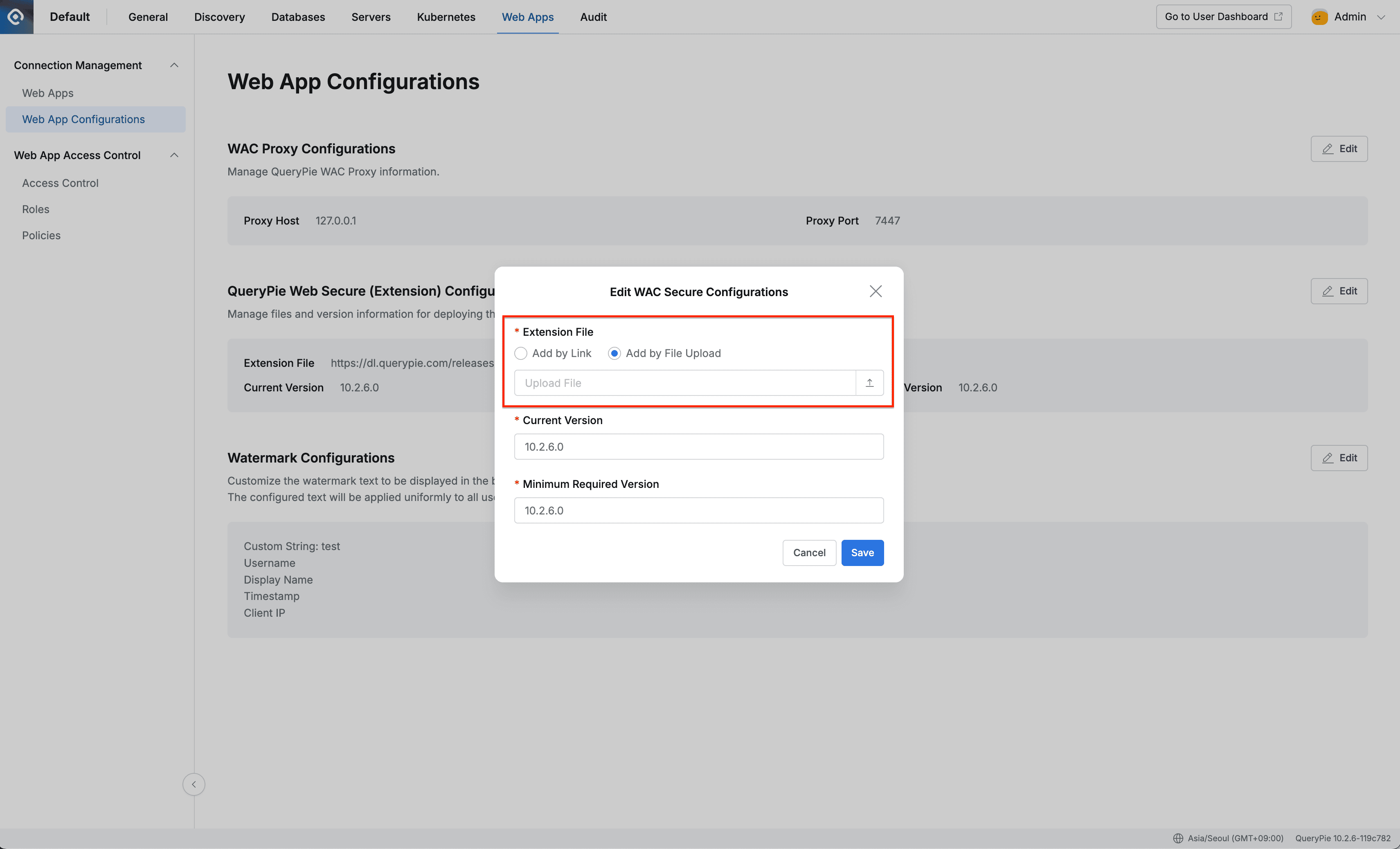Click the Save button in the dialog

[862, 553]
